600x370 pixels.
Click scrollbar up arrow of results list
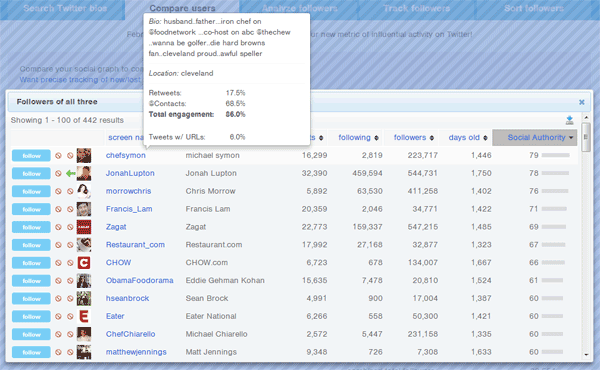point(586,117)
